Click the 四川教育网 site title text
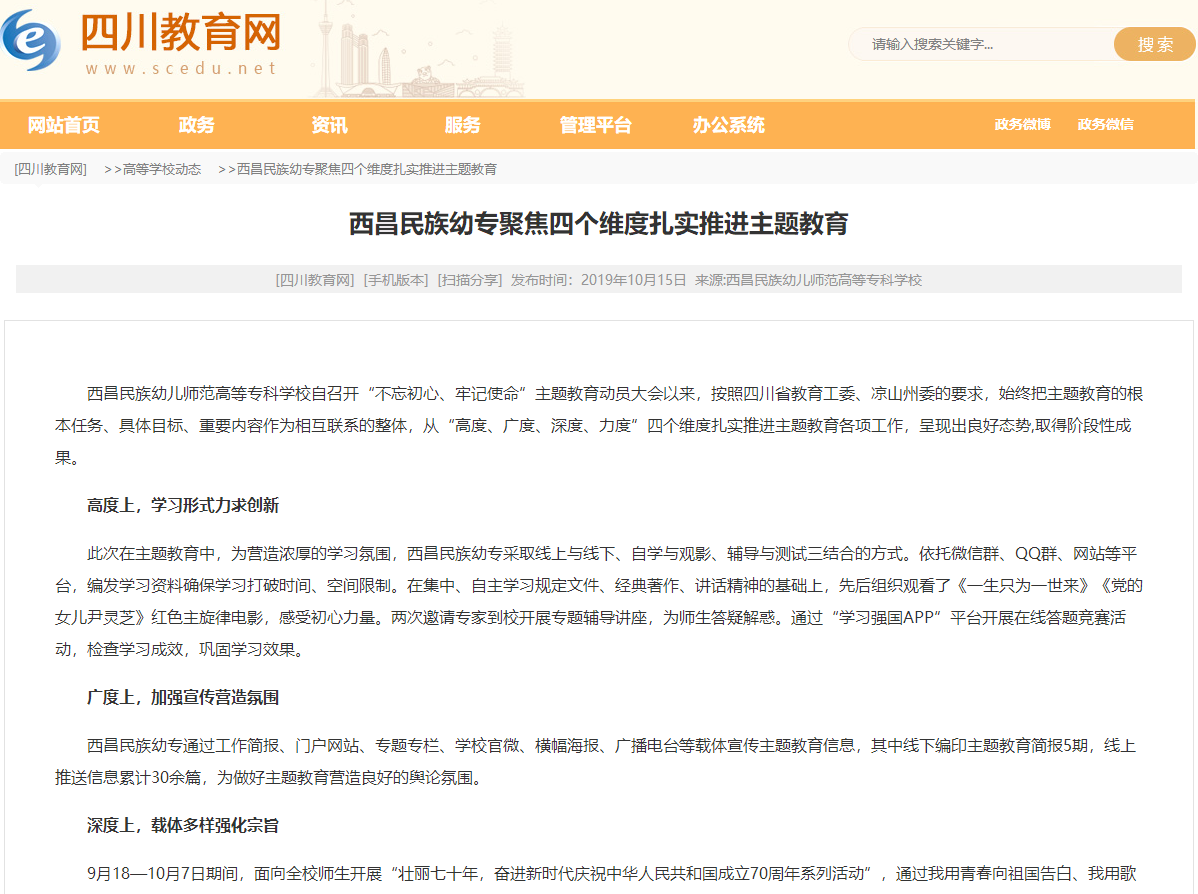This screenshot has width=1198, height=894. (x=180, y=33)
